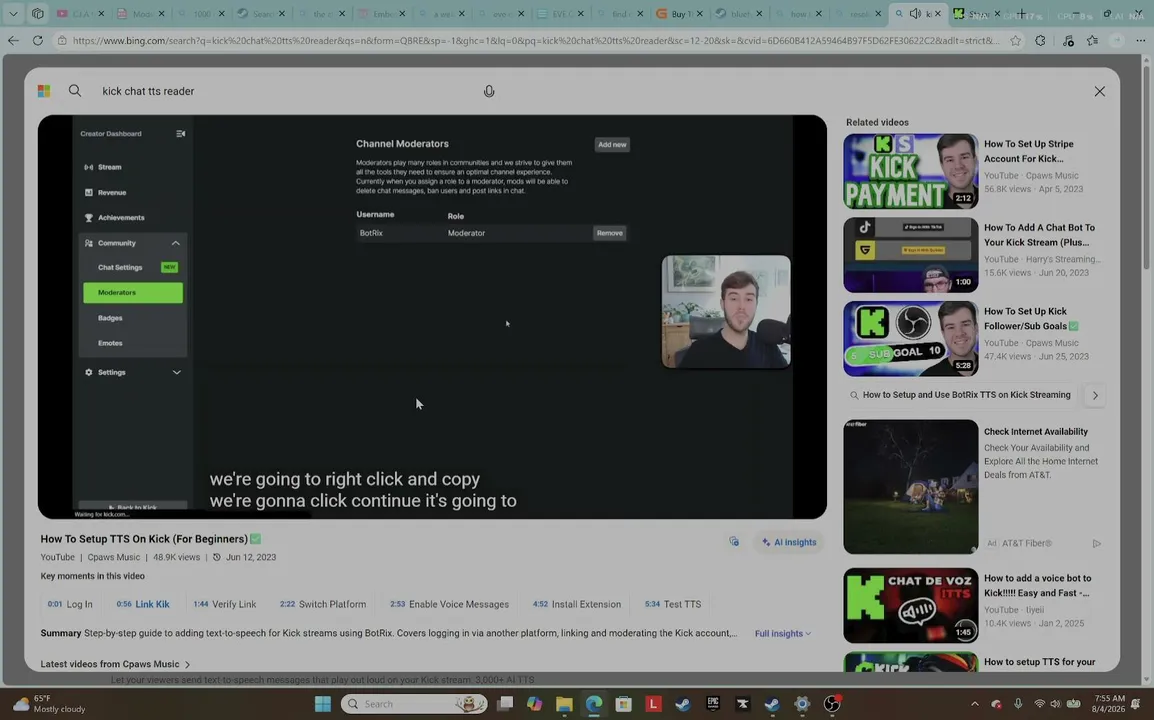
Task: Jump to the Verify Link key moment
Action: 224,604
